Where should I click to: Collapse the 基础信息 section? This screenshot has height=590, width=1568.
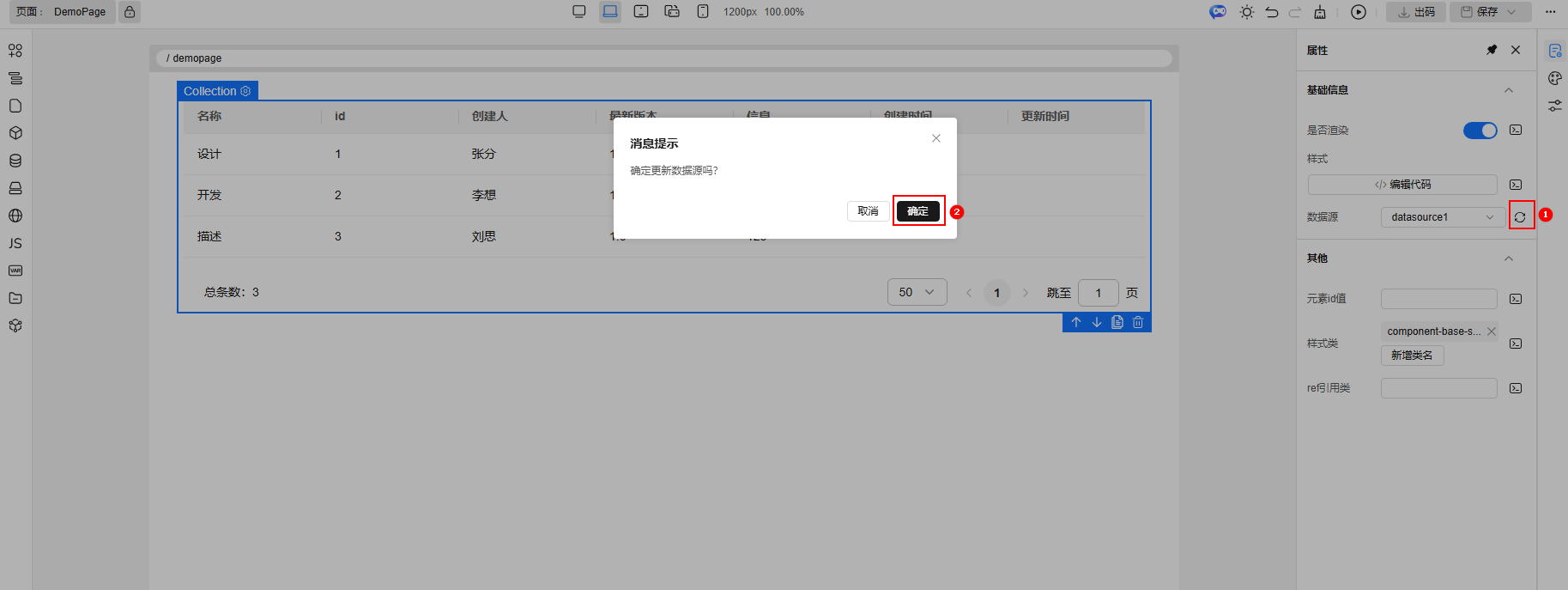click(1508, 90)
